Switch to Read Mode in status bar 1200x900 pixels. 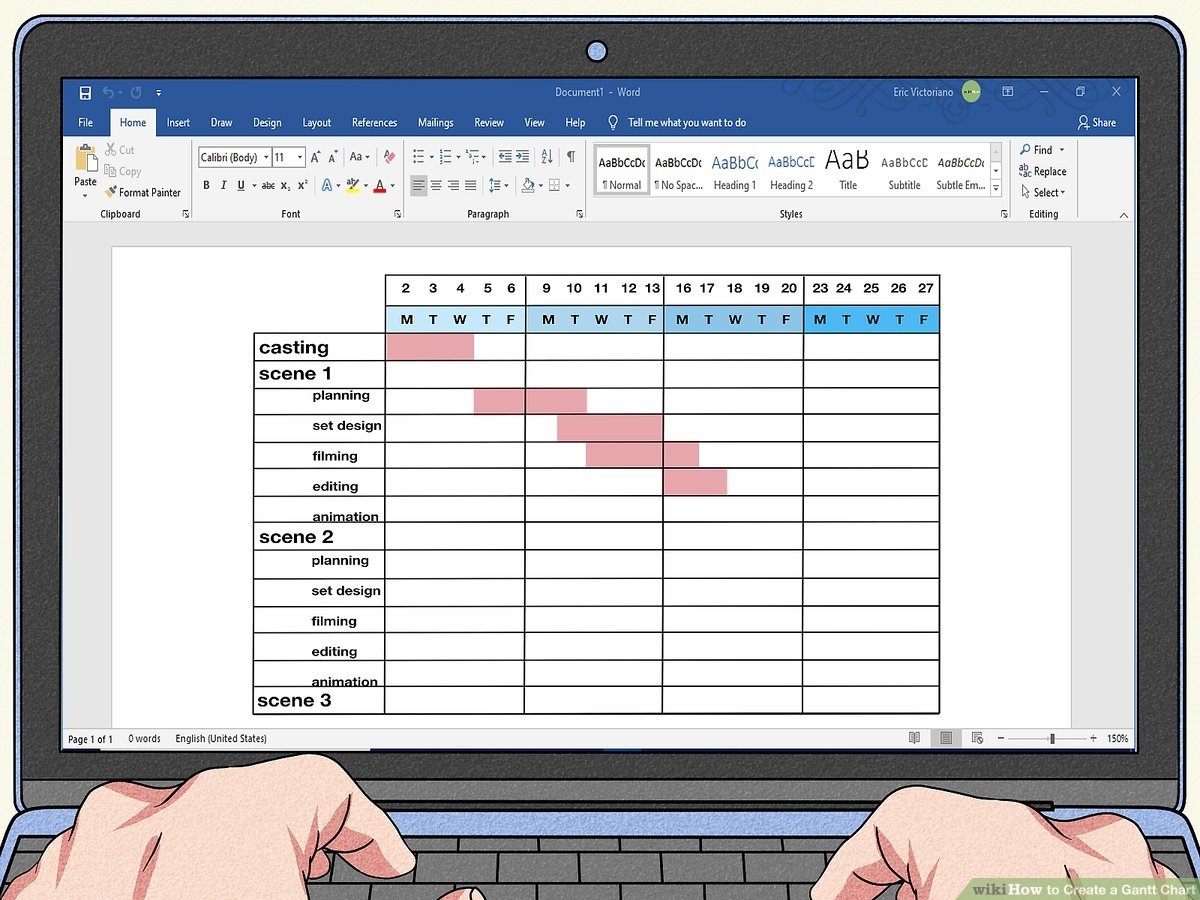(914, 738)
